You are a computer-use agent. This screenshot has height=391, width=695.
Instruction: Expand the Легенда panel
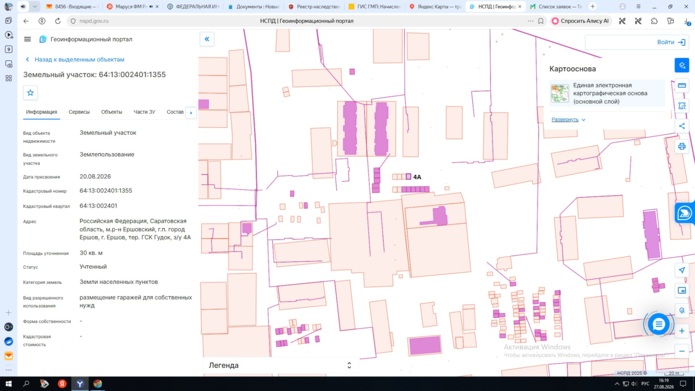(349, 365)
